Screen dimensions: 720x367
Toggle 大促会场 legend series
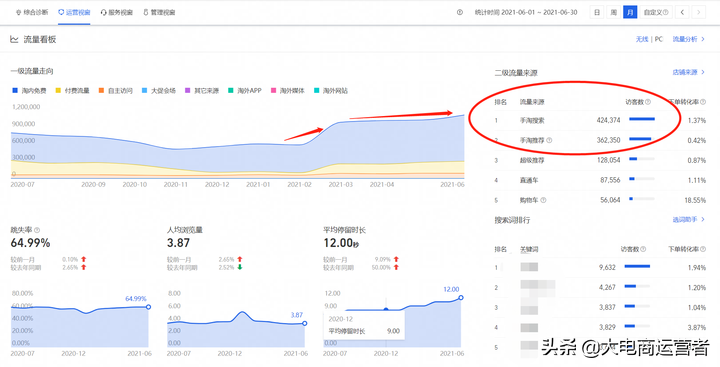click(159, 91)
